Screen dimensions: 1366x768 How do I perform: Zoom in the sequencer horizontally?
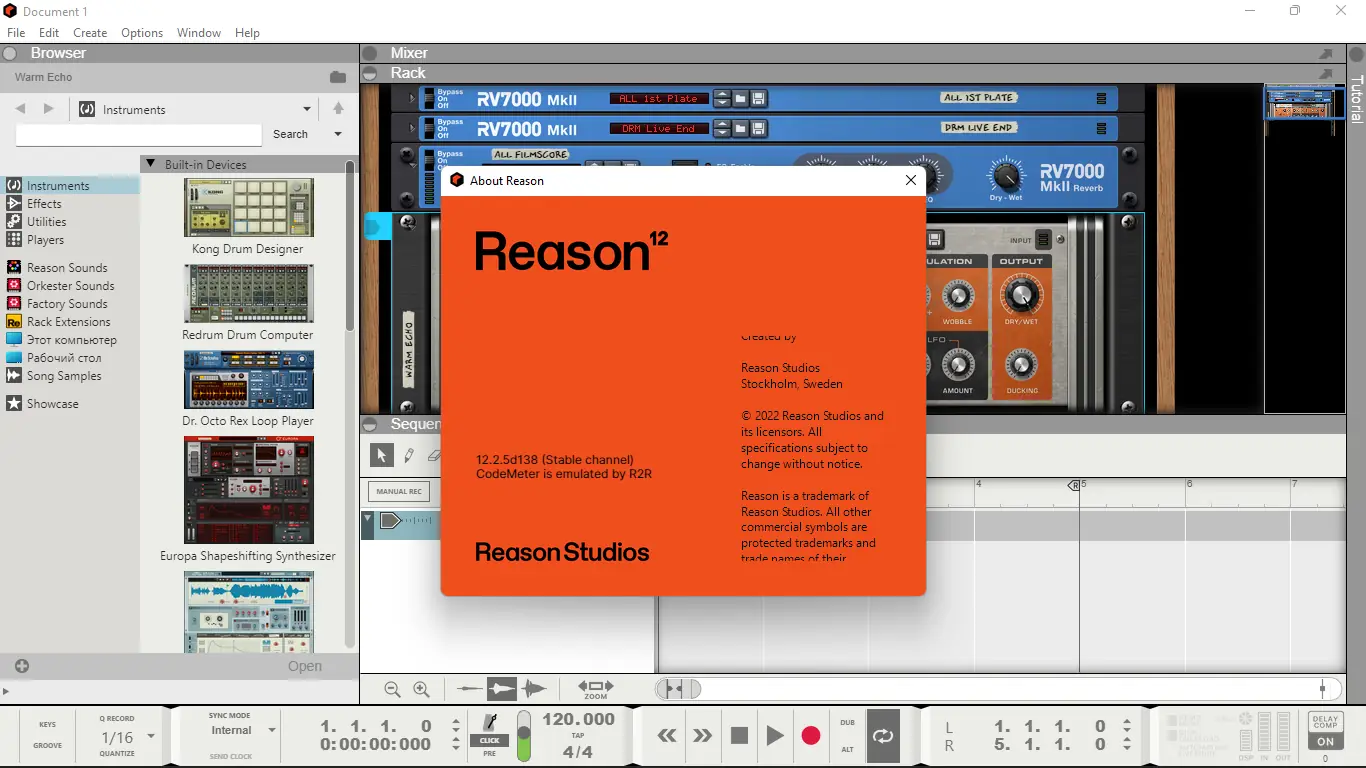(x=421, y=689)
